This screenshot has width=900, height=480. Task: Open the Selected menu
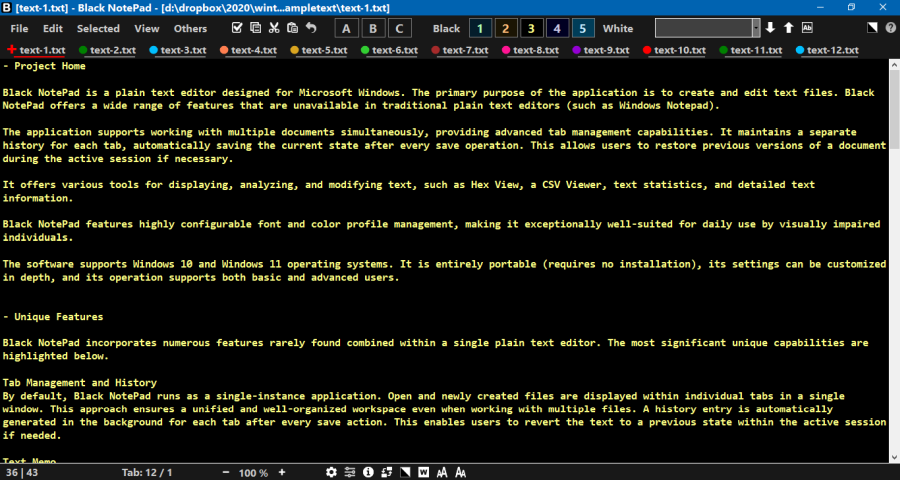(98, 29)
